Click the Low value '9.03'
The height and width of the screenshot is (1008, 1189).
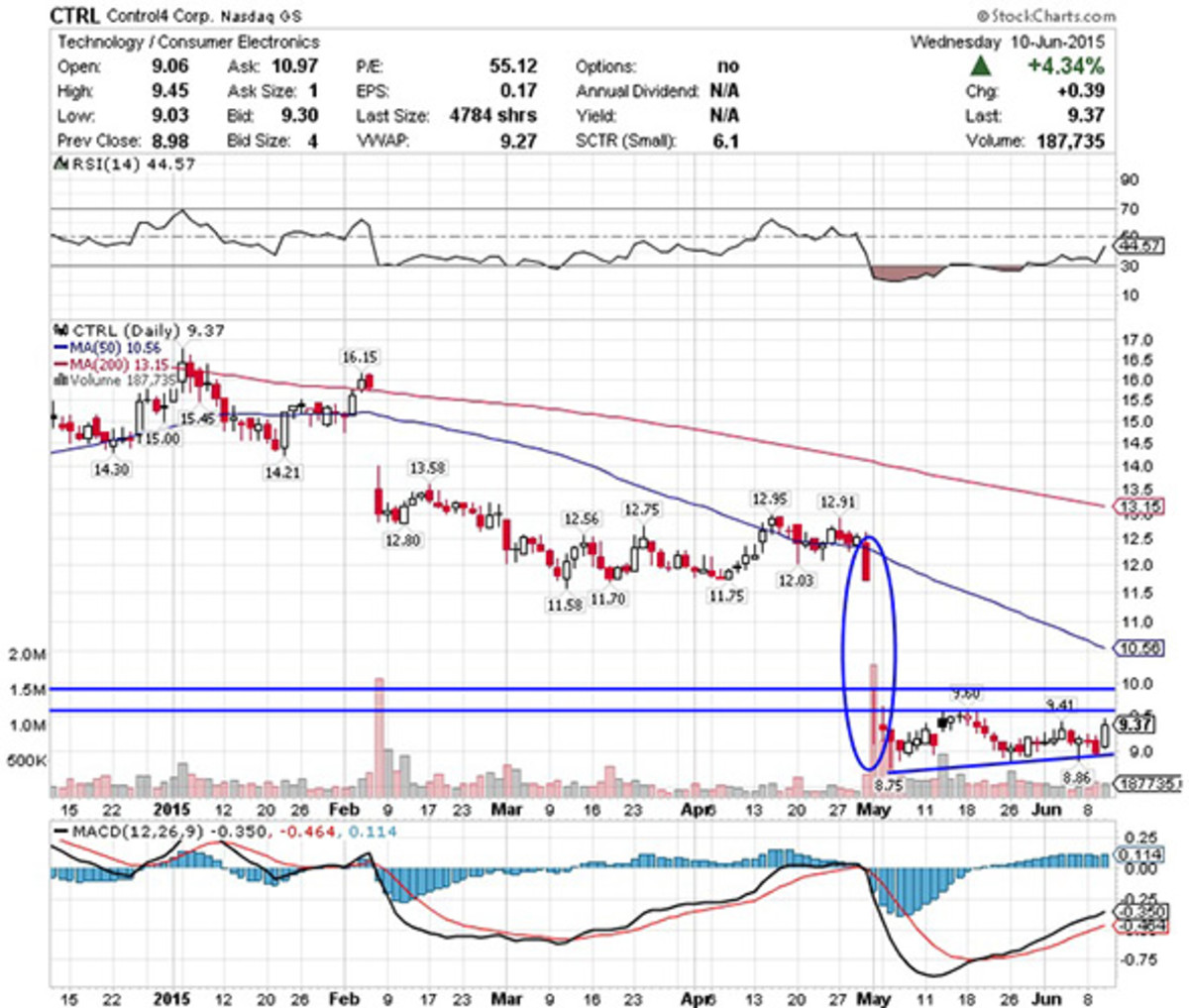point(170,116)
